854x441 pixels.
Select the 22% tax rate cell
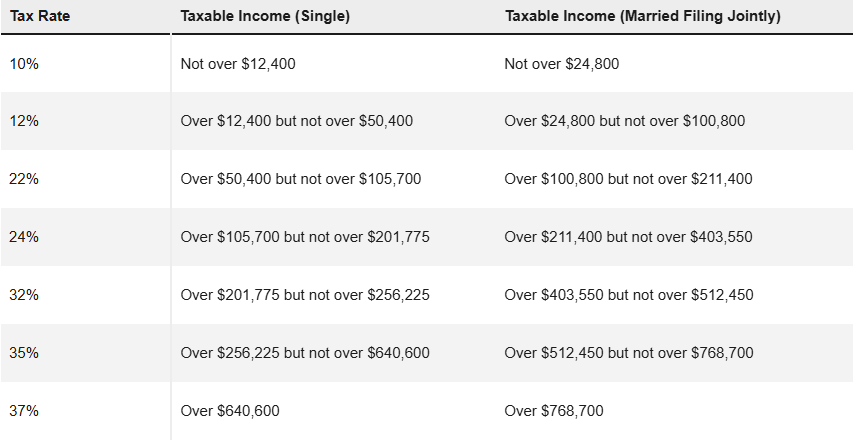tap(25, 180)
